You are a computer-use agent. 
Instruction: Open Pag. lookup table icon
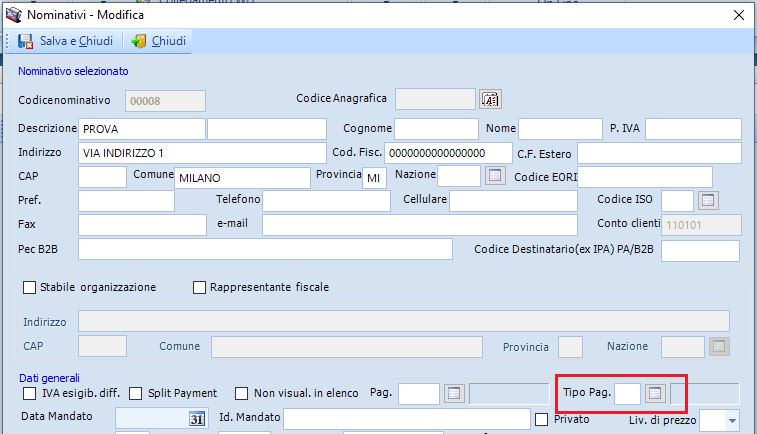pyautogui.click(x=454, y=393)
